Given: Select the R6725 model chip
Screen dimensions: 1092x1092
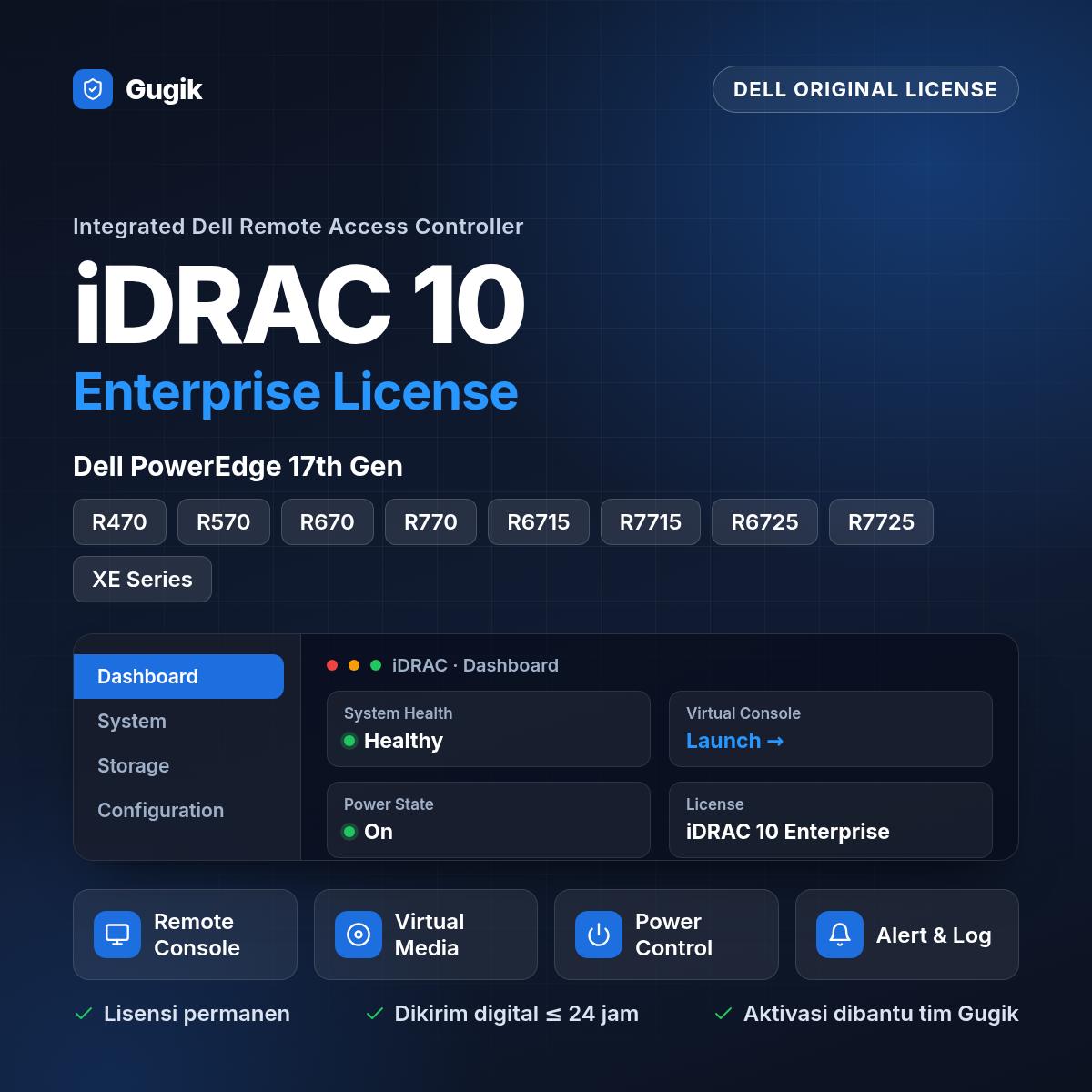Looking at the screenshot, I should [x=764, y=521].
